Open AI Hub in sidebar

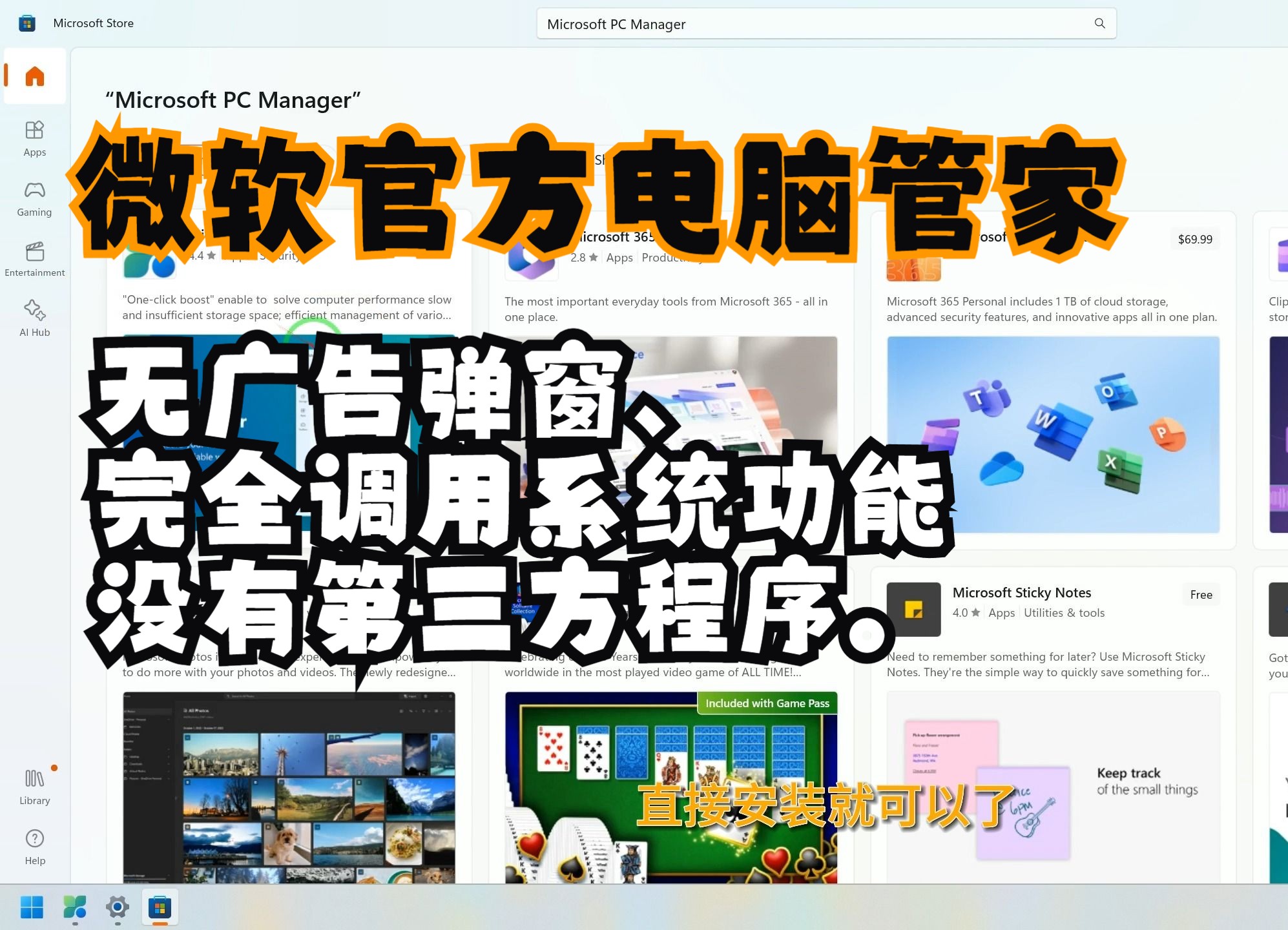coord(35,319)
